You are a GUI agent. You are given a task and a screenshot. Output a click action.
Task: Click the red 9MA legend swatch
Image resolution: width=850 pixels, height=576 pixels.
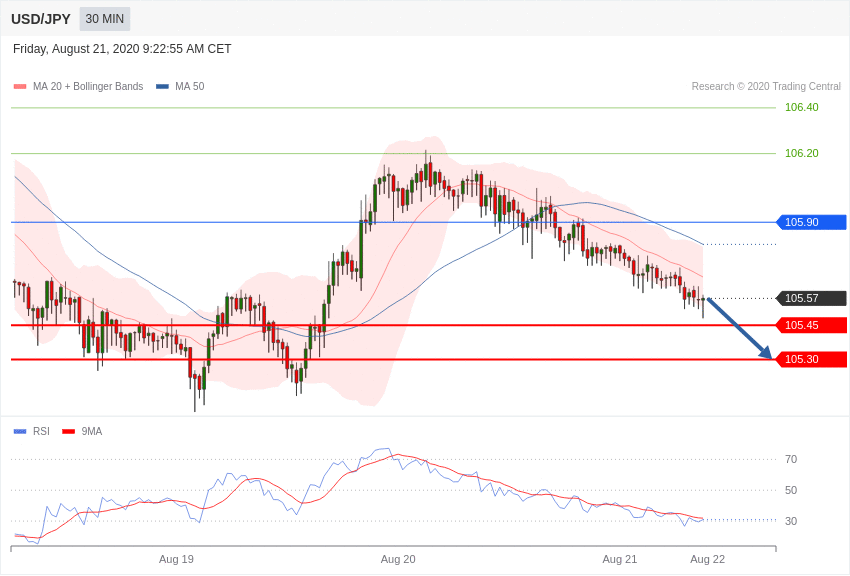(x=68, y=431)
